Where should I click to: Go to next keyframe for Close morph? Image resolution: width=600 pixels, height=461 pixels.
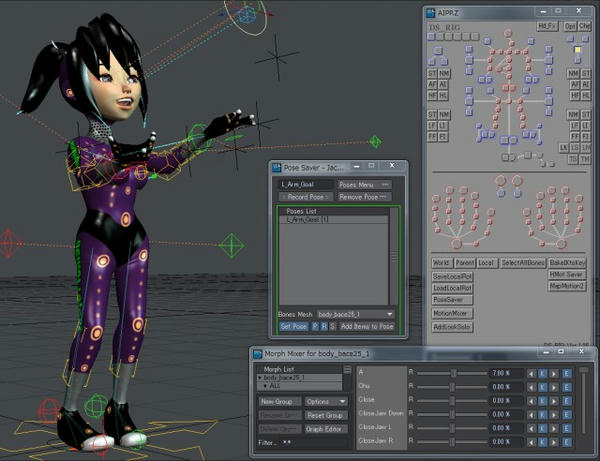(x=554, y=401)
